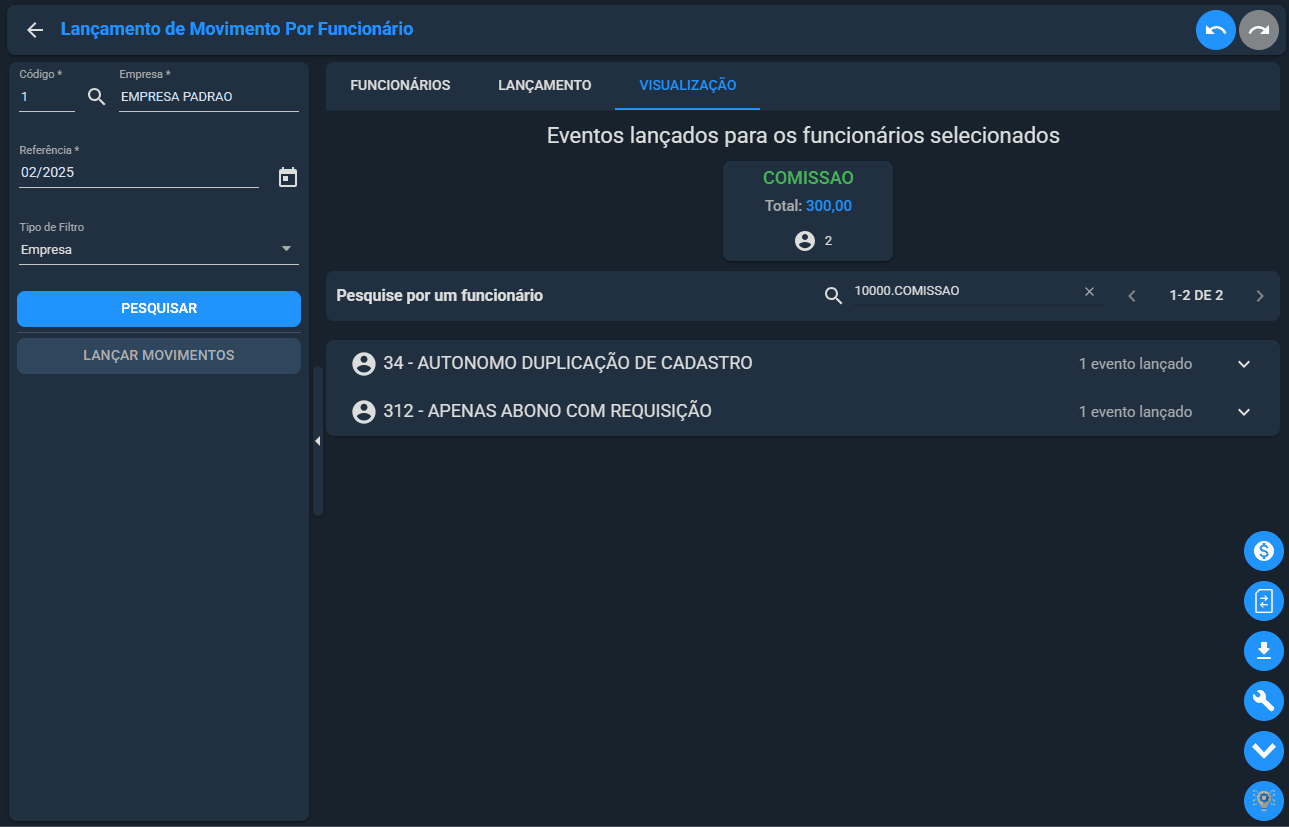Select row 34 - AUTONOMO DUPLICAÇÃO DE CADASTRO

[803, 364]
